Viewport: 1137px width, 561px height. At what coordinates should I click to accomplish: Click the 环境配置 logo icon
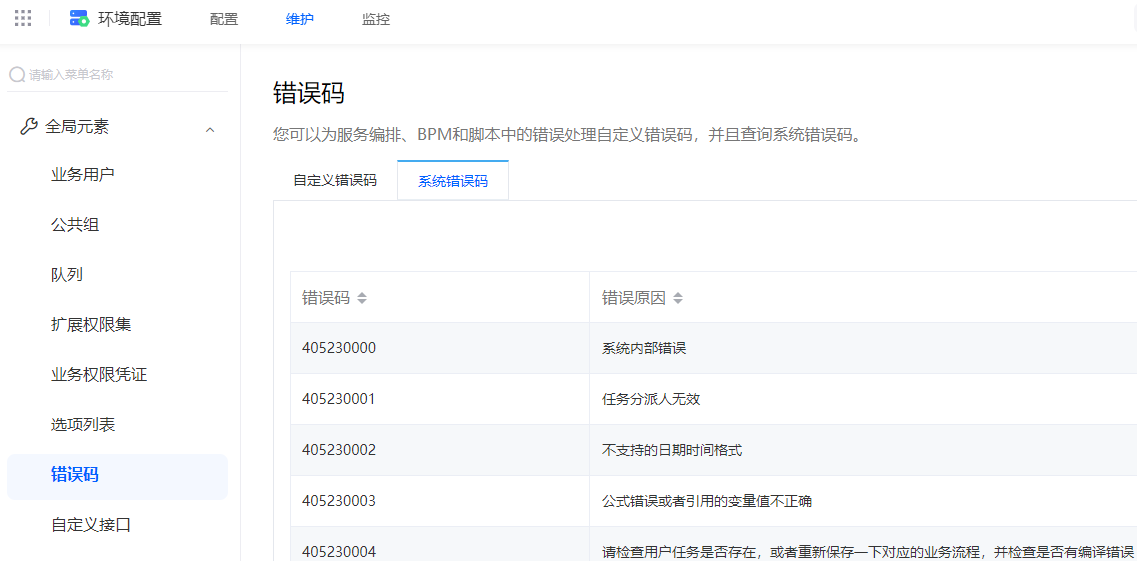(79, 18)
